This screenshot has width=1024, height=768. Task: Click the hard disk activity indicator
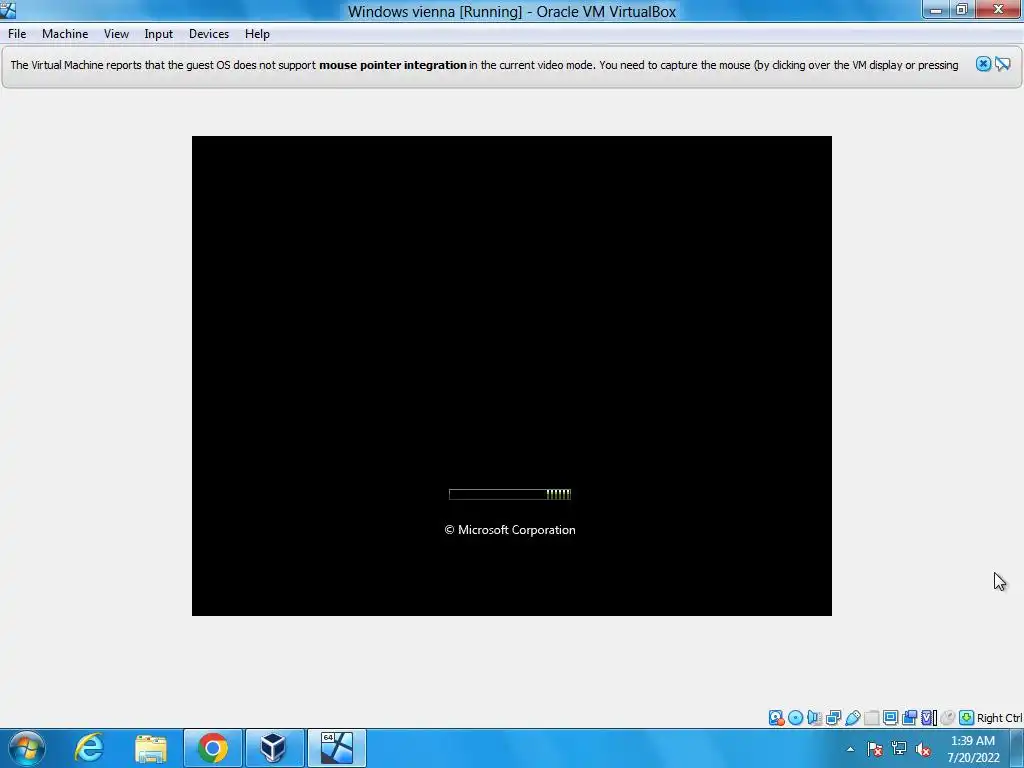776,718
